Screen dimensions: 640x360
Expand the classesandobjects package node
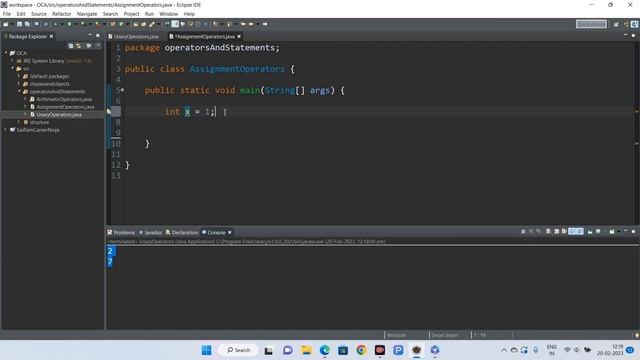pyautogui.click(x=19, y=84)
